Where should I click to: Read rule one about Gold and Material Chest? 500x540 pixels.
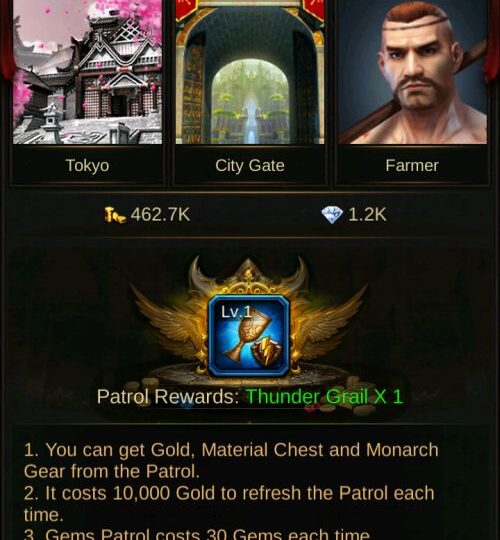pos(231,460)
